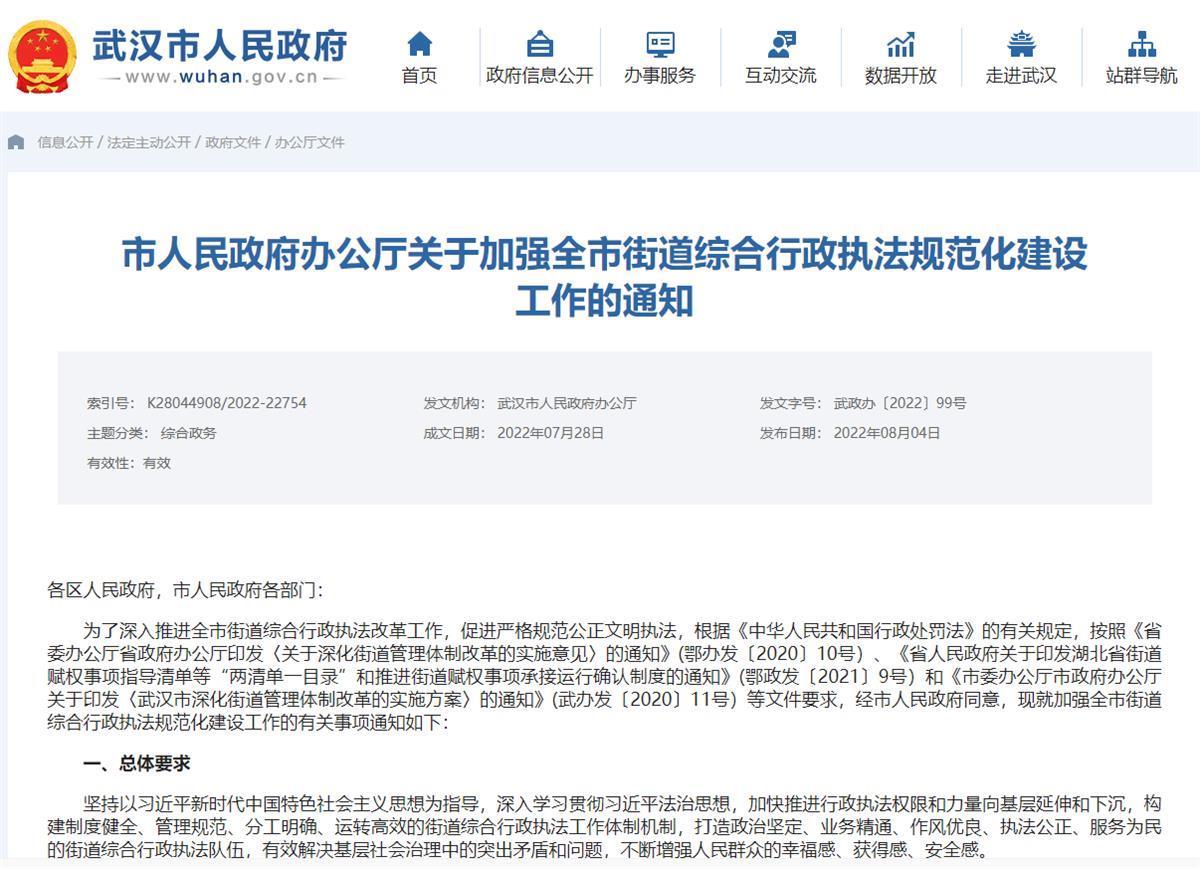Open 数据开放 via the bar chart icon
1200x869 pixels.
click(x=900, y=44)
